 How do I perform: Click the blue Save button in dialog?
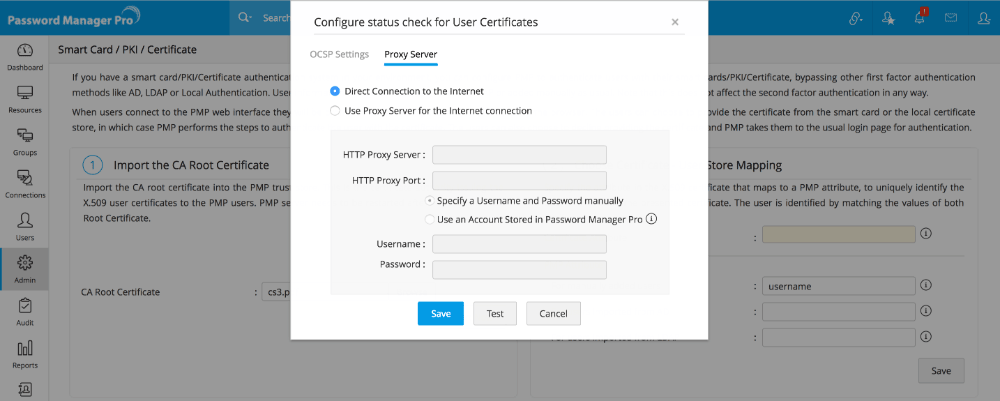[441, 313]
